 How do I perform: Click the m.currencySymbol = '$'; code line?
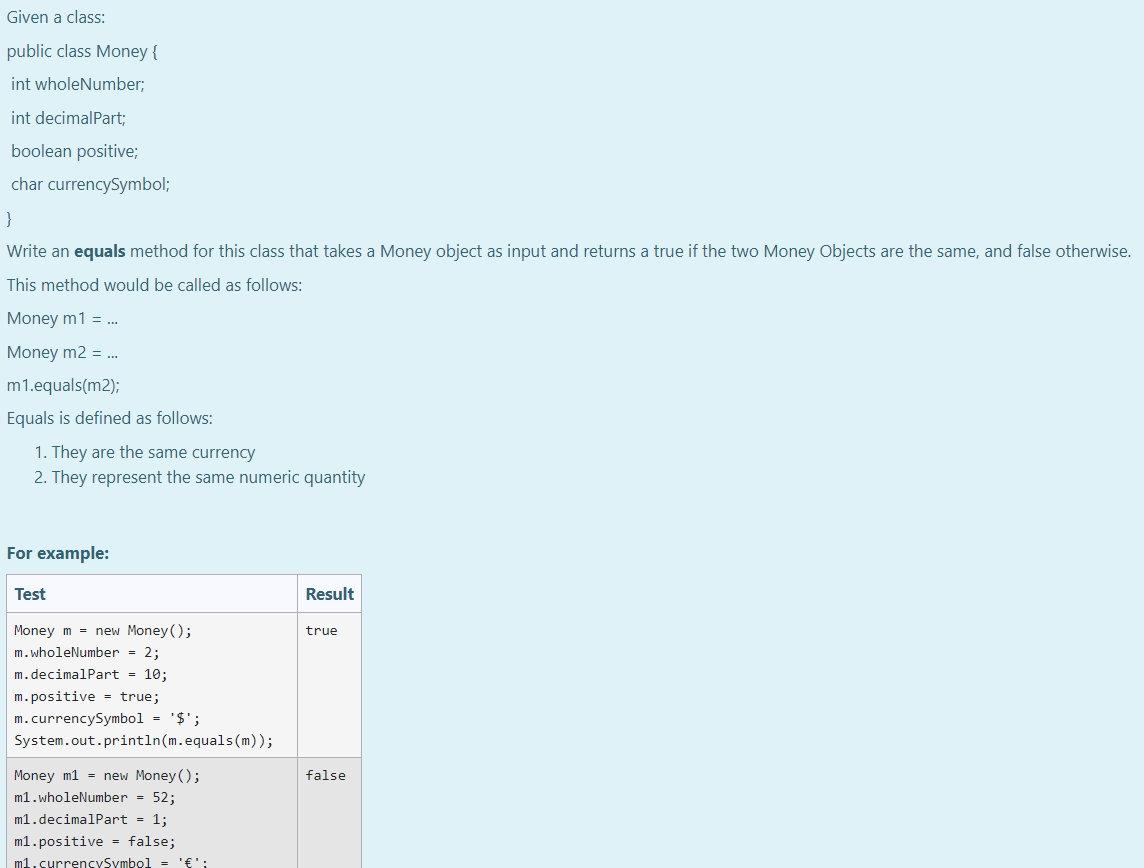[x=107, y=718]
